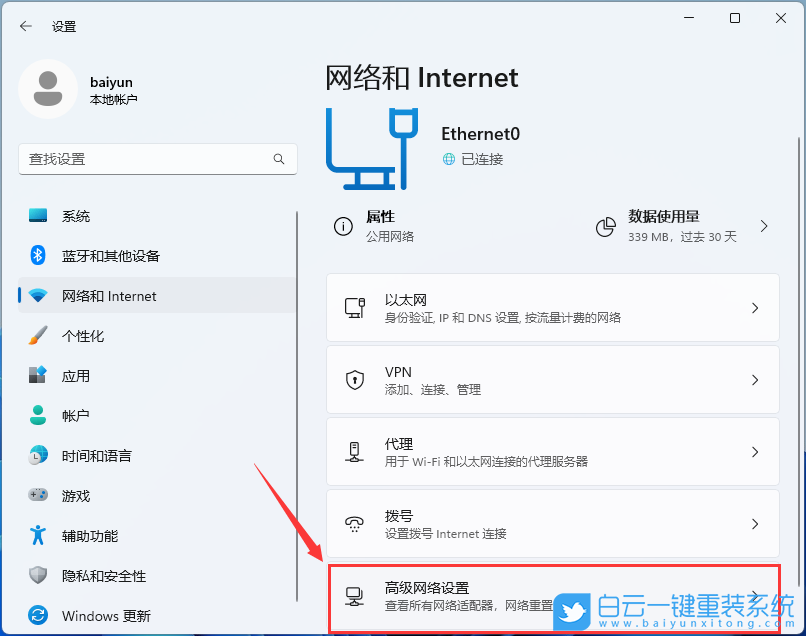Open the 帐户 settings section
This screenshot has width=806, height=636.
tap(77, 416)
